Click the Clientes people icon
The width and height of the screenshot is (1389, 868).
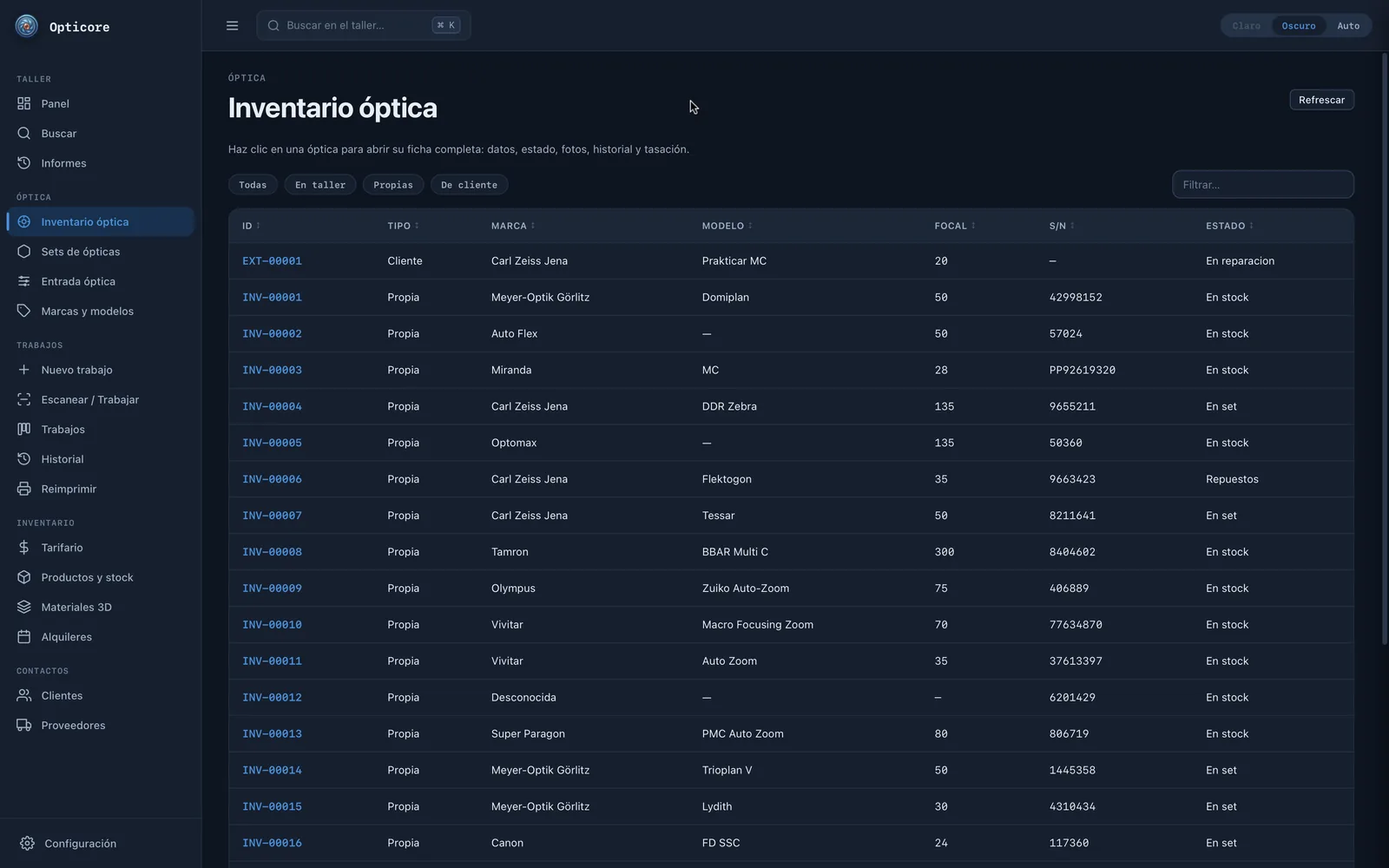23,695
